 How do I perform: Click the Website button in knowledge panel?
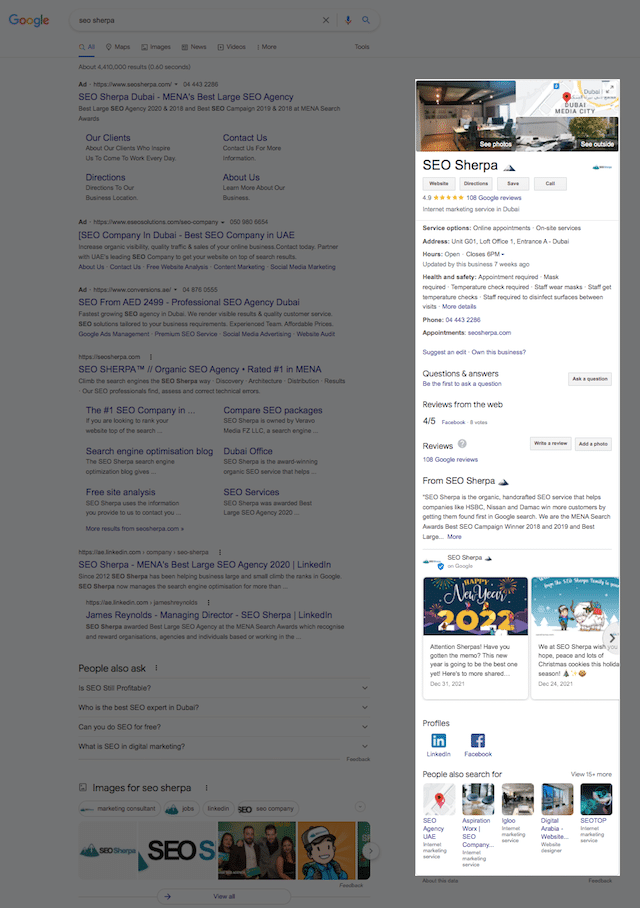click(438, 184)
